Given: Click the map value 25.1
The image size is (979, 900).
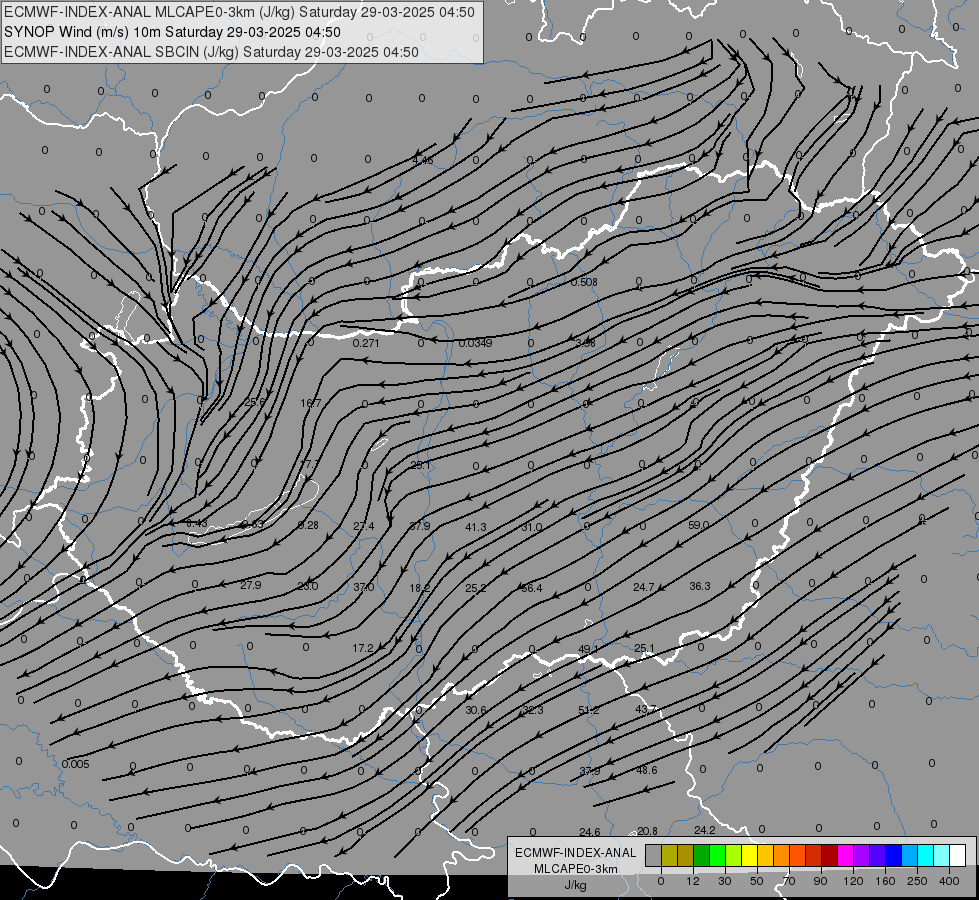Looking at the screenshot, I should [644, 648].
